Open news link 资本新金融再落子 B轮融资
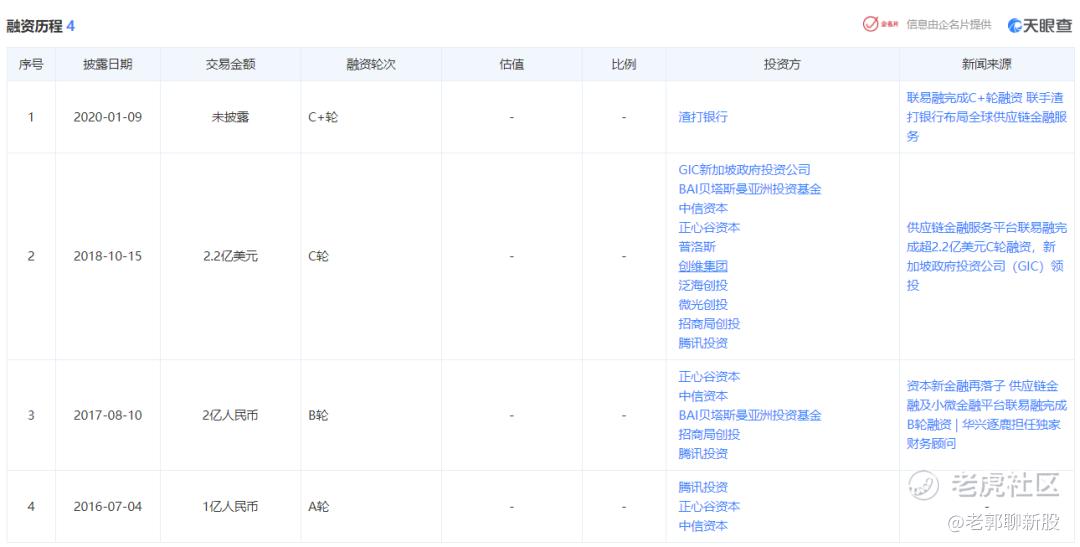Screen dimensions: 1080x547 click(986, 415)
